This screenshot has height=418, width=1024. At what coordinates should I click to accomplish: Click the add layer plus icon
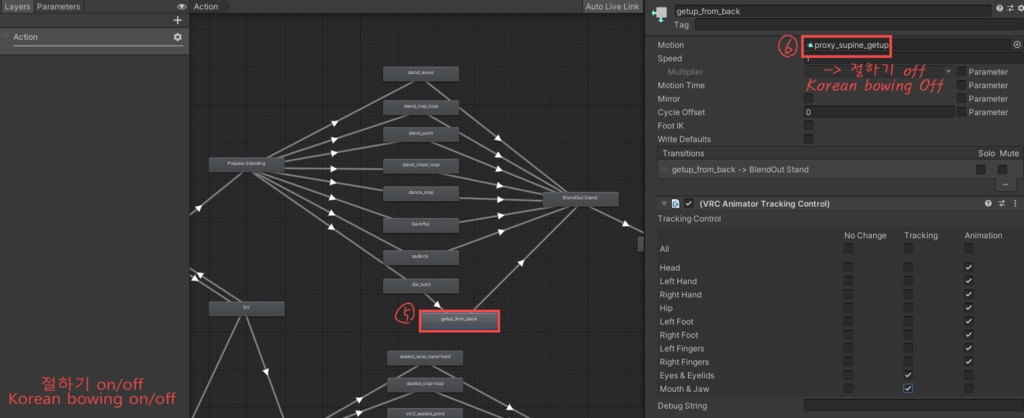(177, 20)
